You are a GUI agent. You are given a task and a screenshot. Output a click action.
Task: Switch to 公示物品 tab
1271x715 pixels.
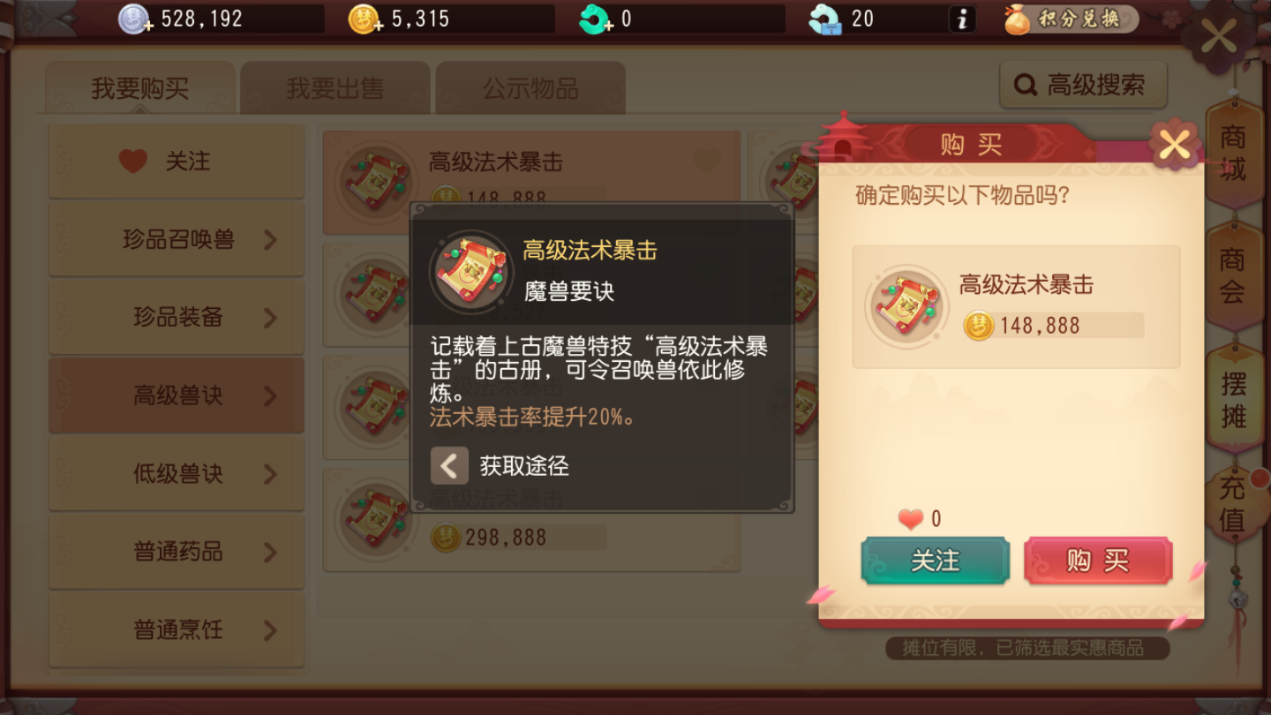click(x=530, y=88)
